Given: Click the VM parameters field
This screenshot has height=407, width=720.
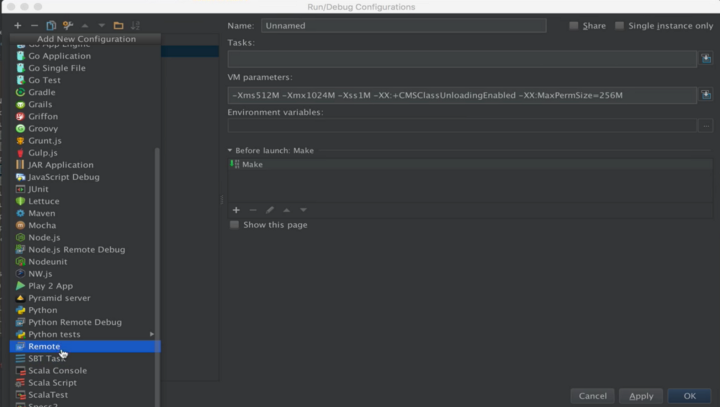Looking at the screenshot, I should pyautogui.click(x=462, y=95).
